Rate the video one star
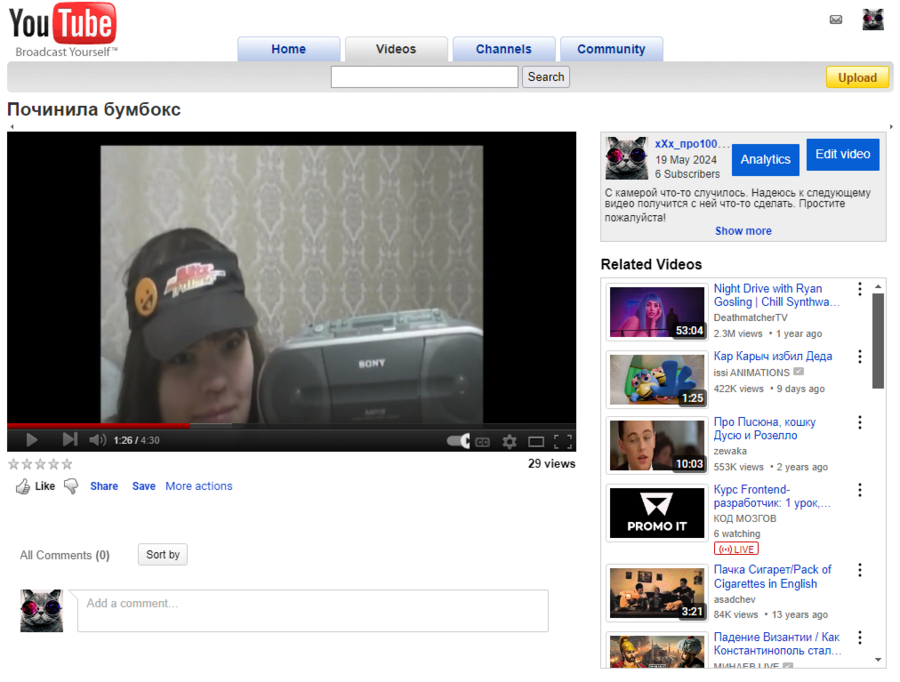The image size is (900, 682). tap(14, 464)
